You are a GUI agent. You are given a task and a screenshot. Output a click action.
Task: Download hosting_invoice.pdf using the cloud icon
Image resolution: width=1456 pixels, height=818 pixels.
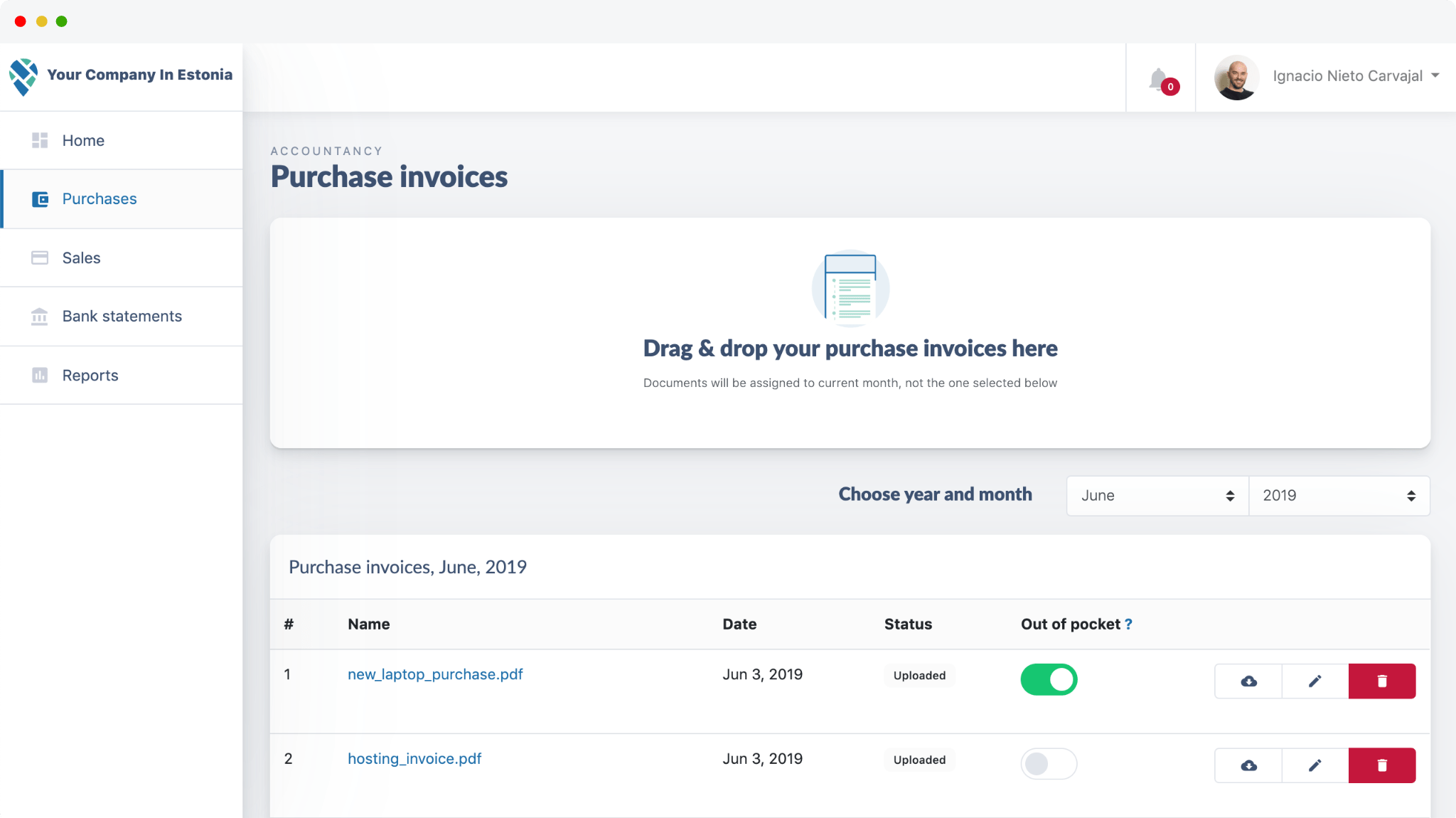click(x=1248, y=765)
